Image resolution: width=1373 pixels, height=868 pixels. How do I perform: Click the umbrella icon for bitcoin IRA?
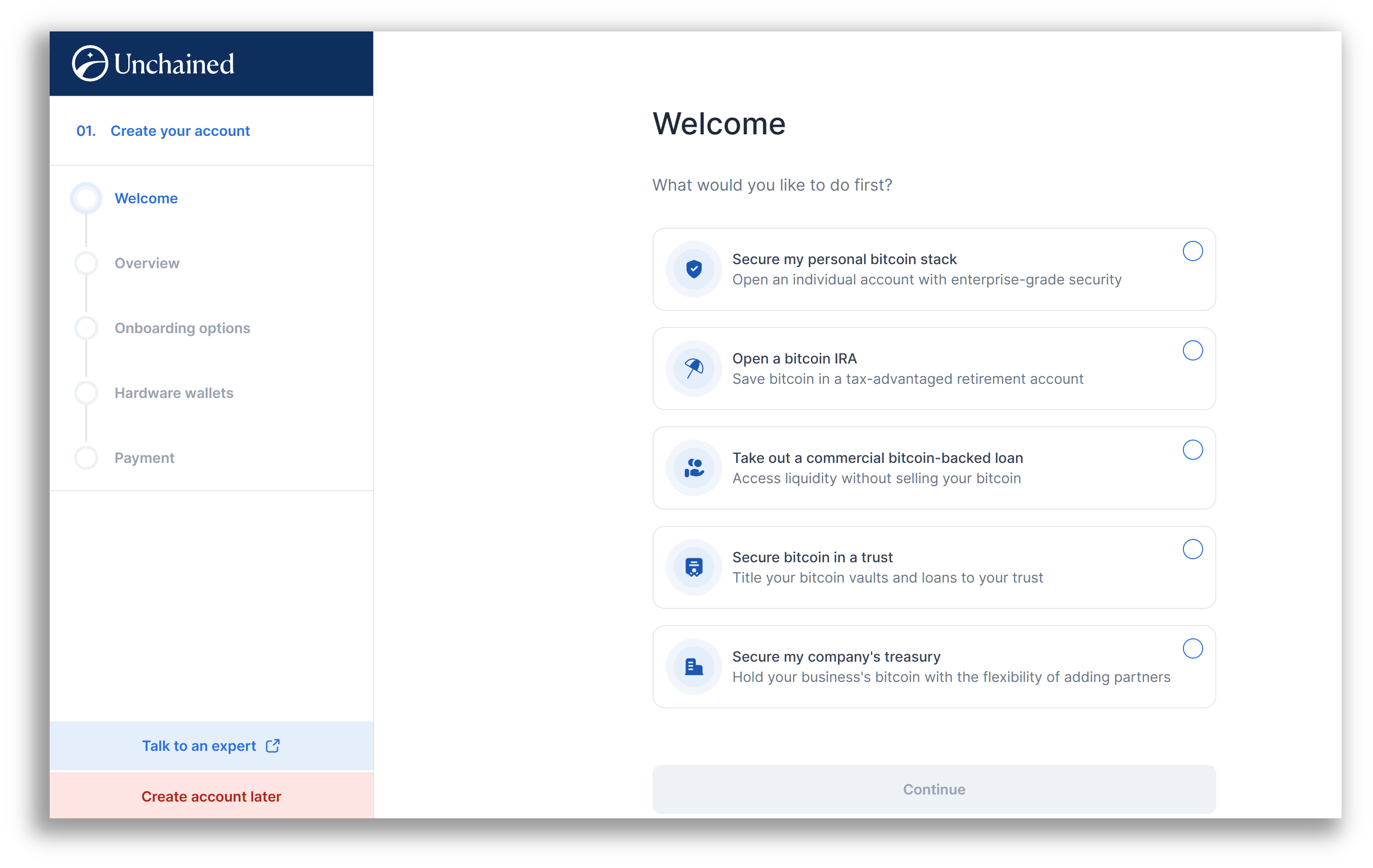click(x=693, y=369)
